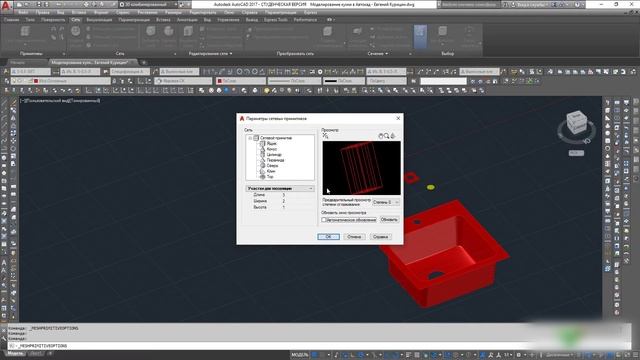The height and width of the screenshot is (360, 640).
Task: Click the red sink 3D model
Action: tap(445, 253)
